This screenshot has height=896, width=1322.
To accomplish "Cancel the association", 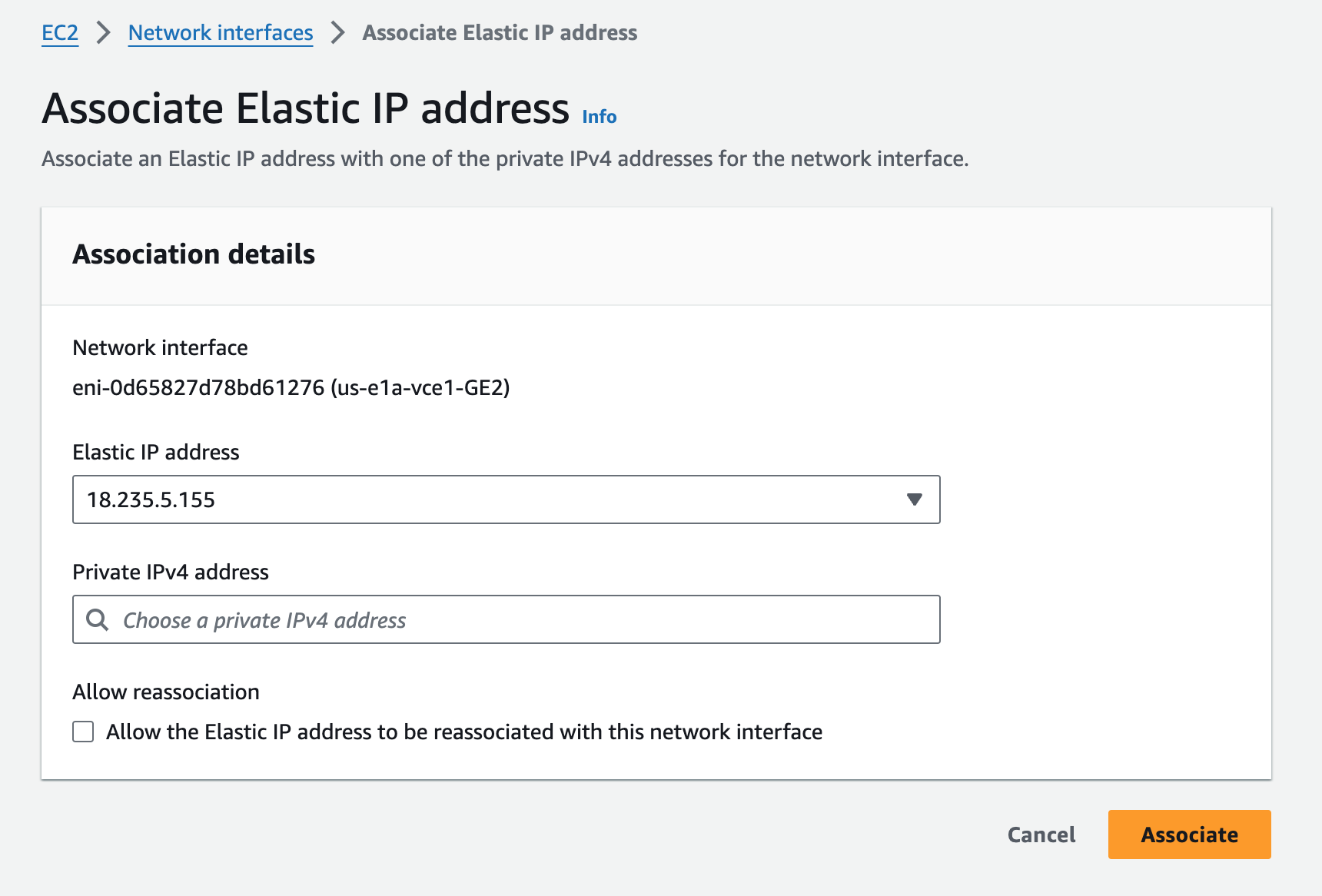I will pyautogui.click(x=1041, y=835).
